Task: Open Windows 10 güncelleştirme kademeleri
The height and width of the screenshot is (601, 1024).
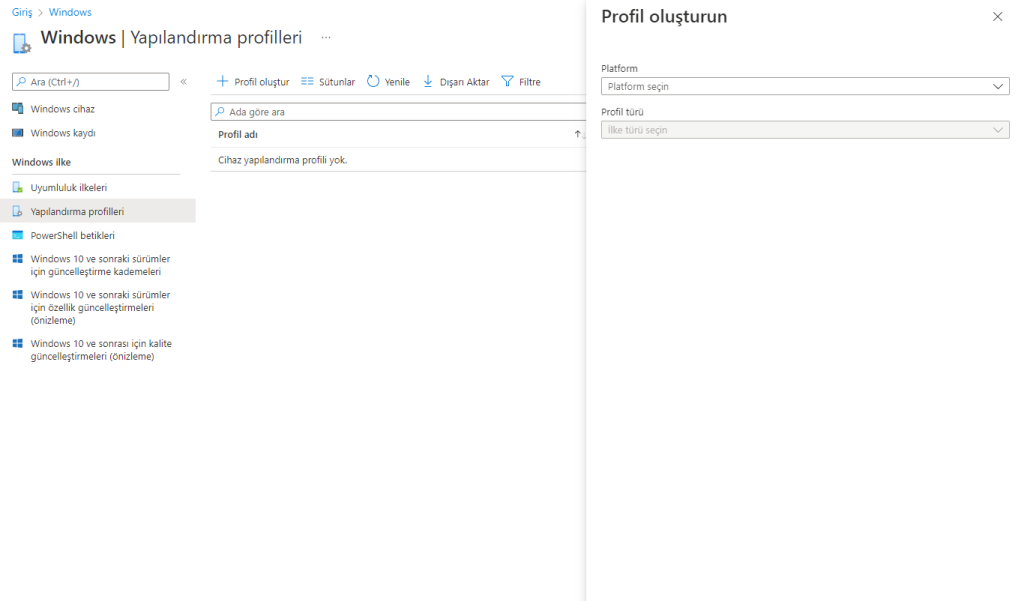Action: (x=100, y=265)
